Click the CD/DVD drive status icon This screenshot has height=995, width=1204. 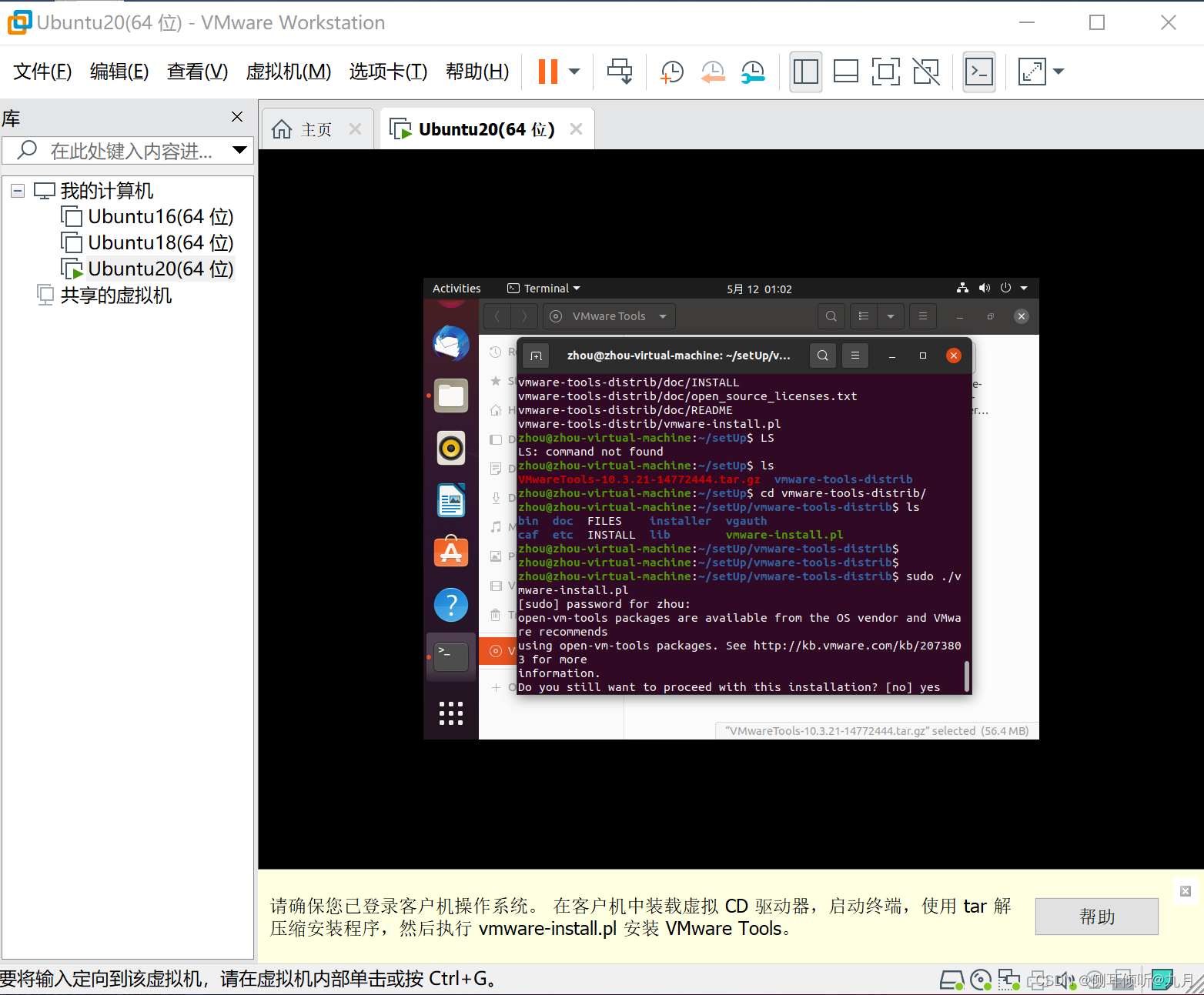(981, 980)
